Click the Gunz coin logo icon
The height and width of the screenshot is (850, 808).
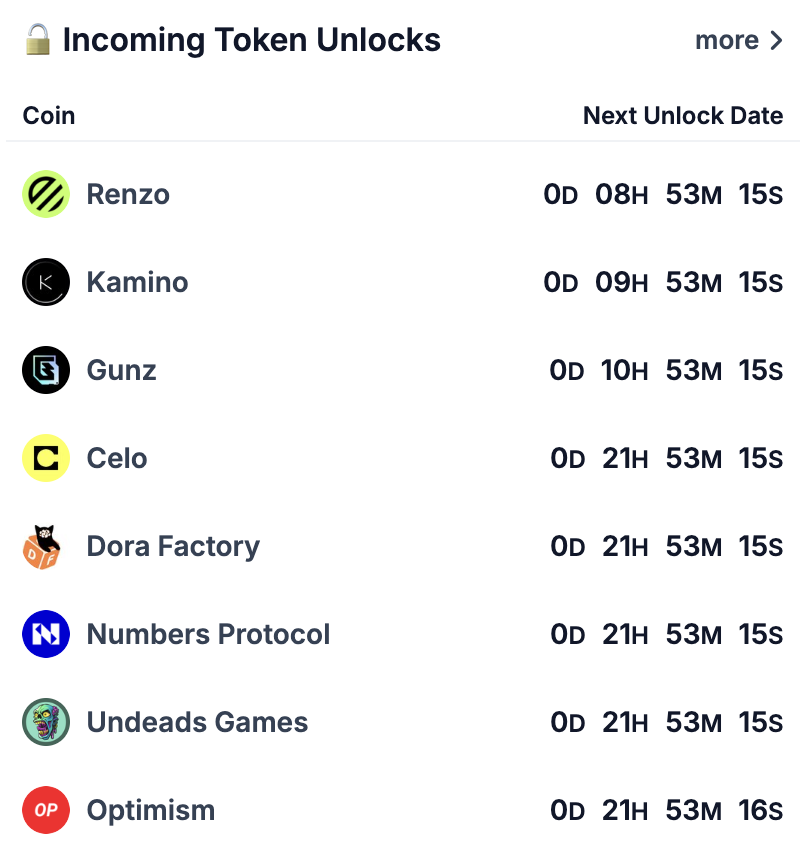(46, 370)
